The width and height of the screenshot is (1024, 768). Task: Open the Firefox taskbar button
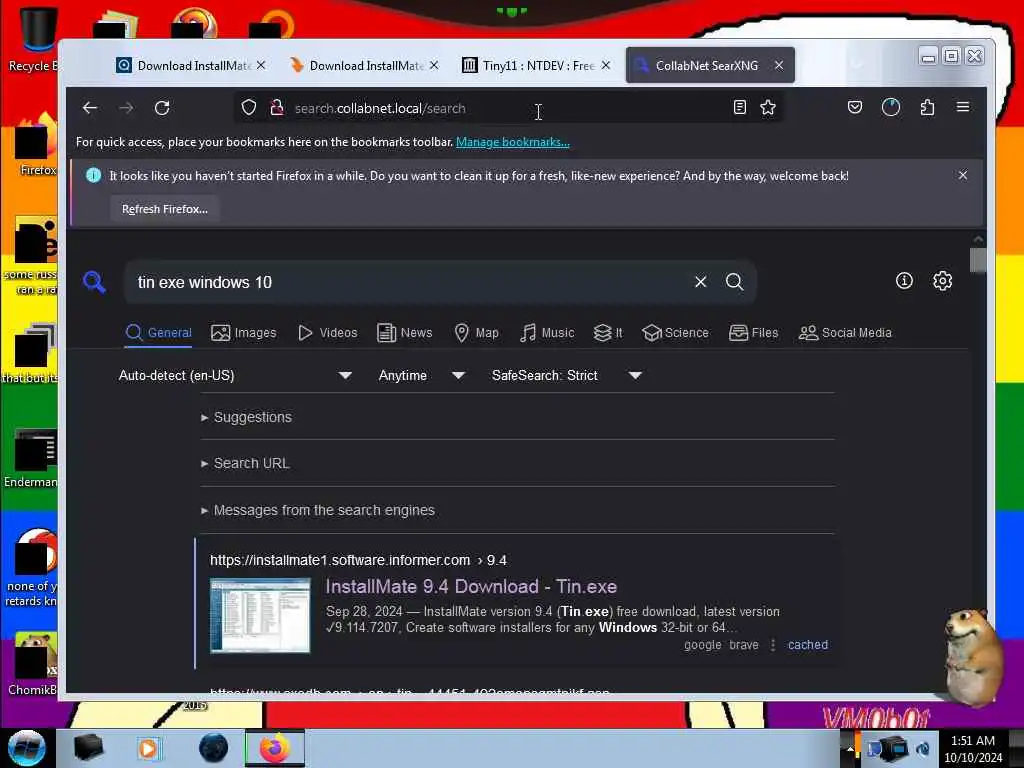point(275,748)
